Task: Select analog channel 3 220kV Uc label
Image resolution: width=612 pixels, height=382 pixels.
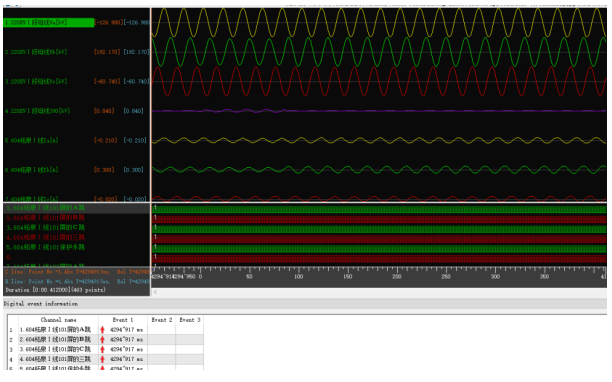Action: 36,82
